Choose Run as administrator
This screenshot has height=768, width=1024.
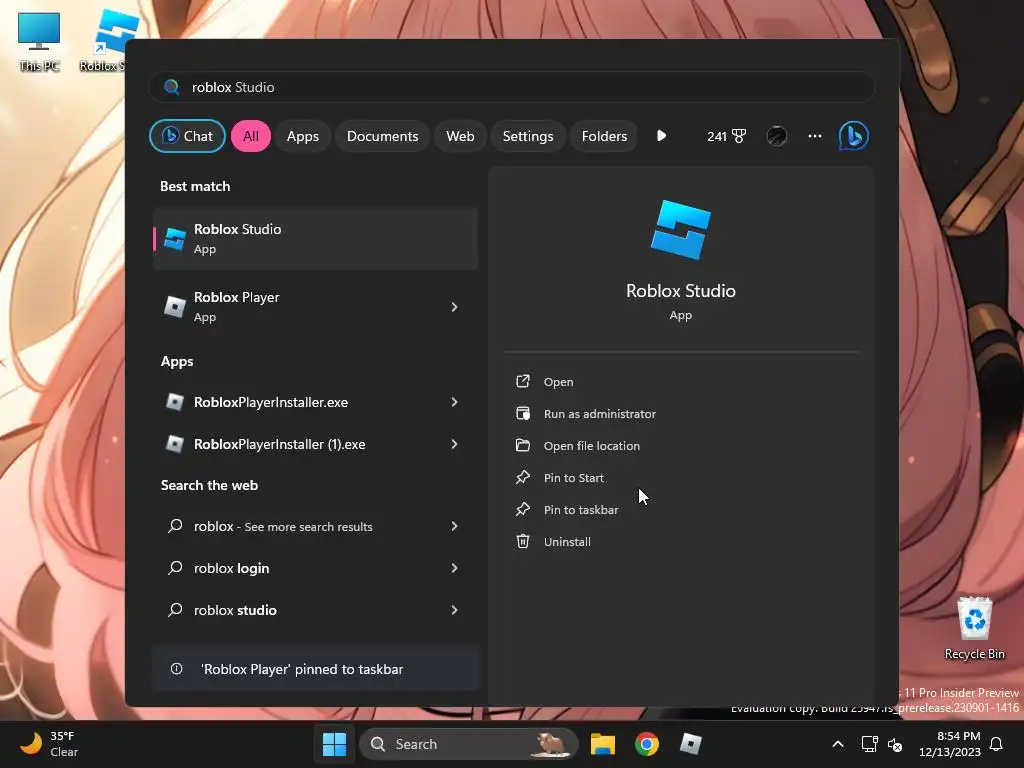[600, 413]
